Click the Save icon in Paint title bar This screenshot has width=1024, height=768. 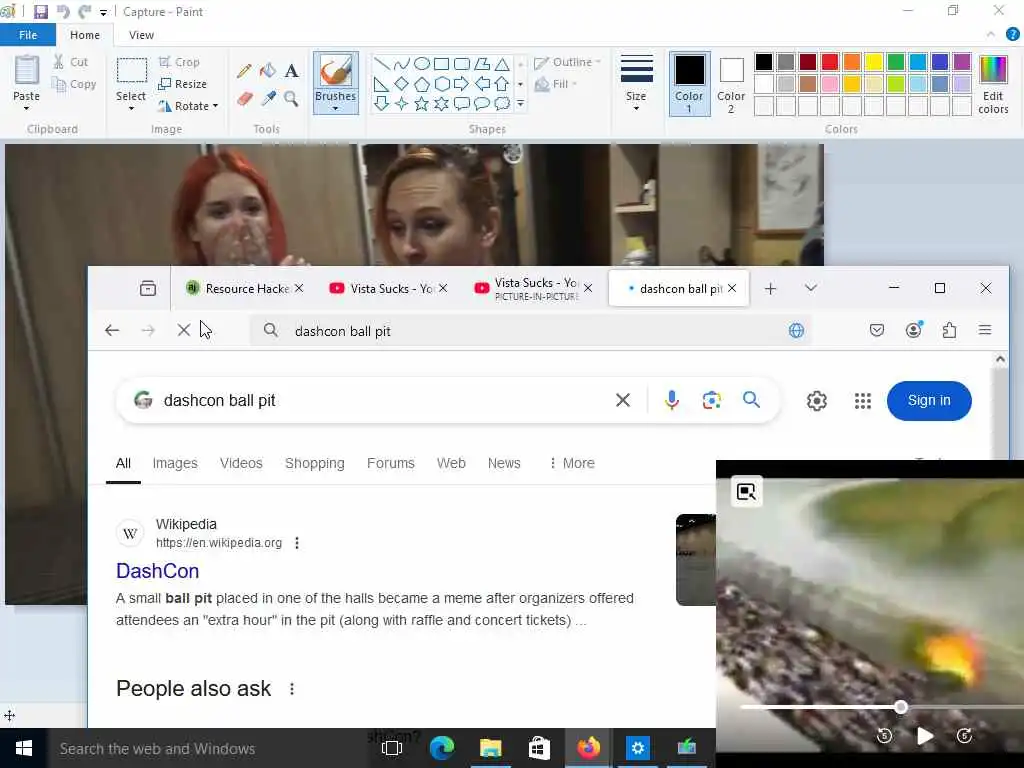(40, 12)
